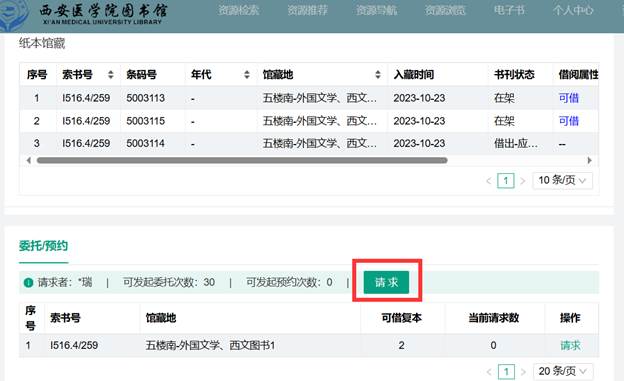The height and width of the screenshot is (381, 624).
Task: Sort holdings by 索书号 column
Action: pyautogui.click(x=111, y=74)
